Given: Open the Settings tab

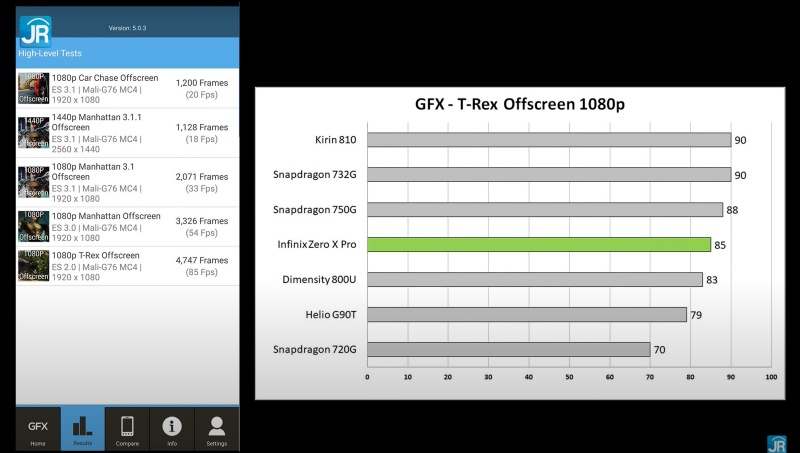Looking at the screenshot, I should [x=217, y=429].
